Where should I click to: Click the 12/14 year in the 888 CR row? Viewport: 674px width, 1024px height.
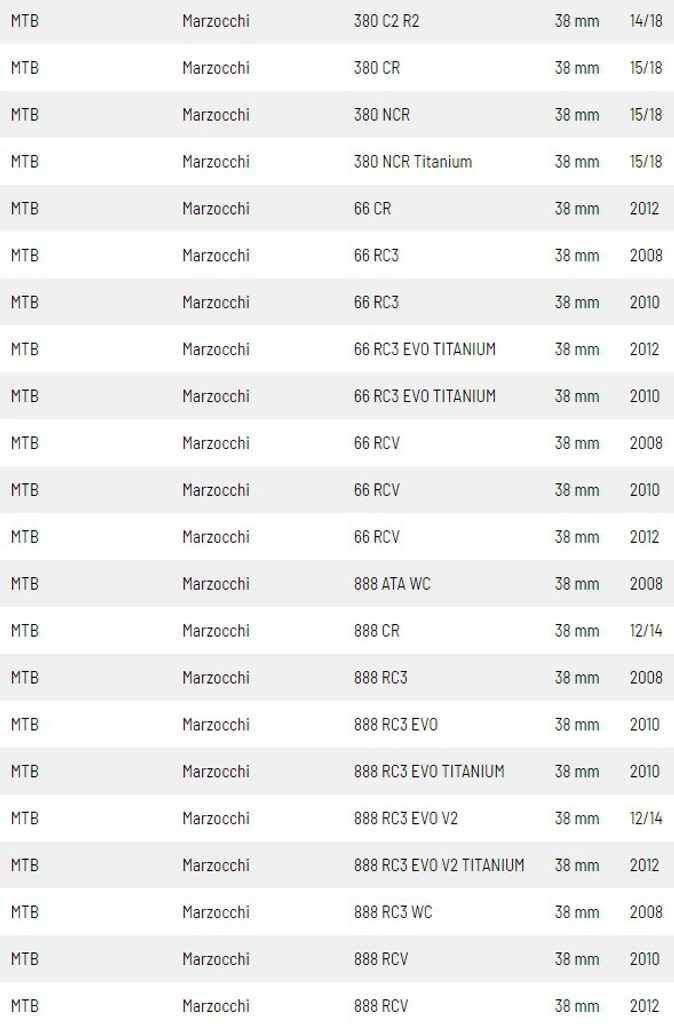[x=645, y=631]
